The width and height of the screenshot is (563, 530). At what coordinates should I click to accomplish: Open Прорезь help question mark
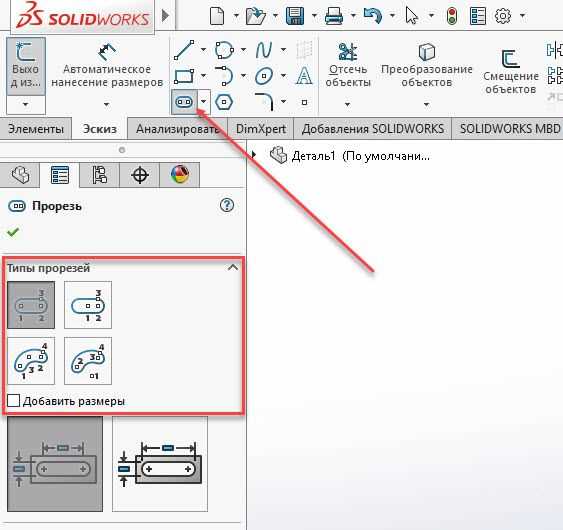[227, 205]
